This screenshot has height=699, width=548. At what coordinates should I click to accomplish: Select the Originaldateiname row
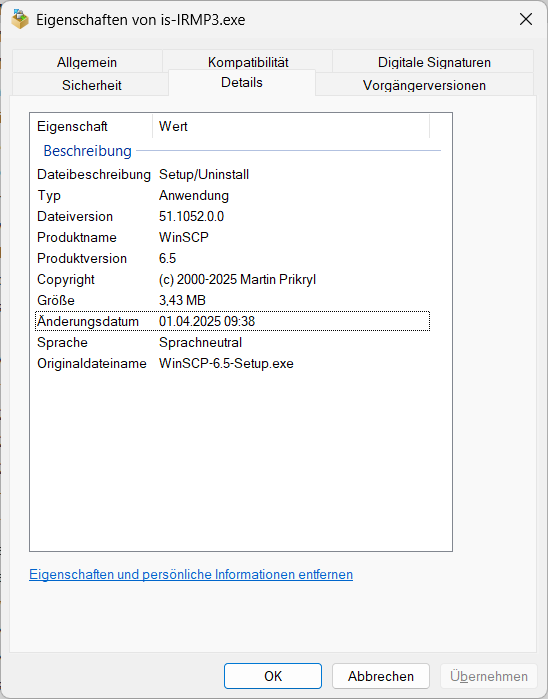tap(232, 363)
